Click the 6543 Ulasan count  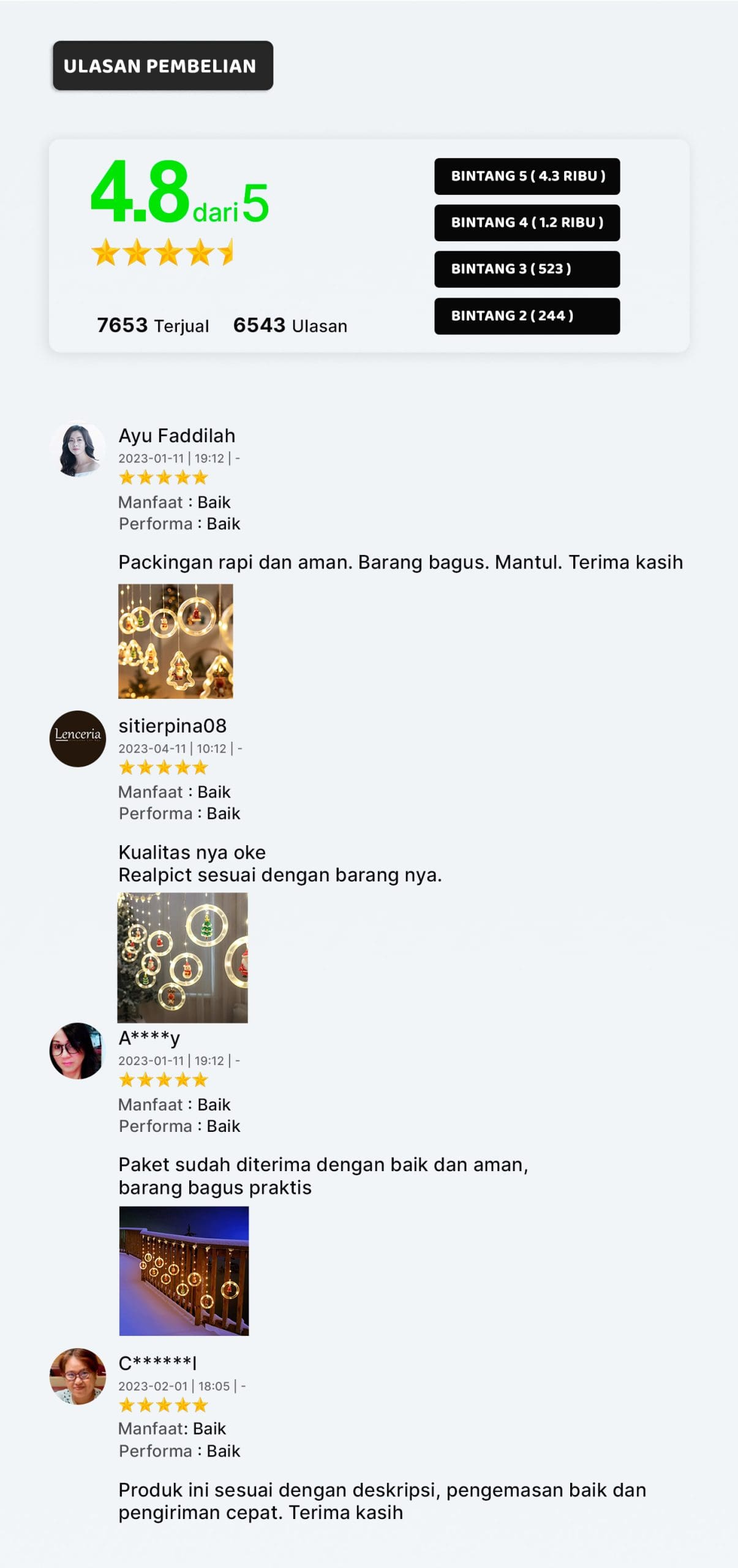290,325
